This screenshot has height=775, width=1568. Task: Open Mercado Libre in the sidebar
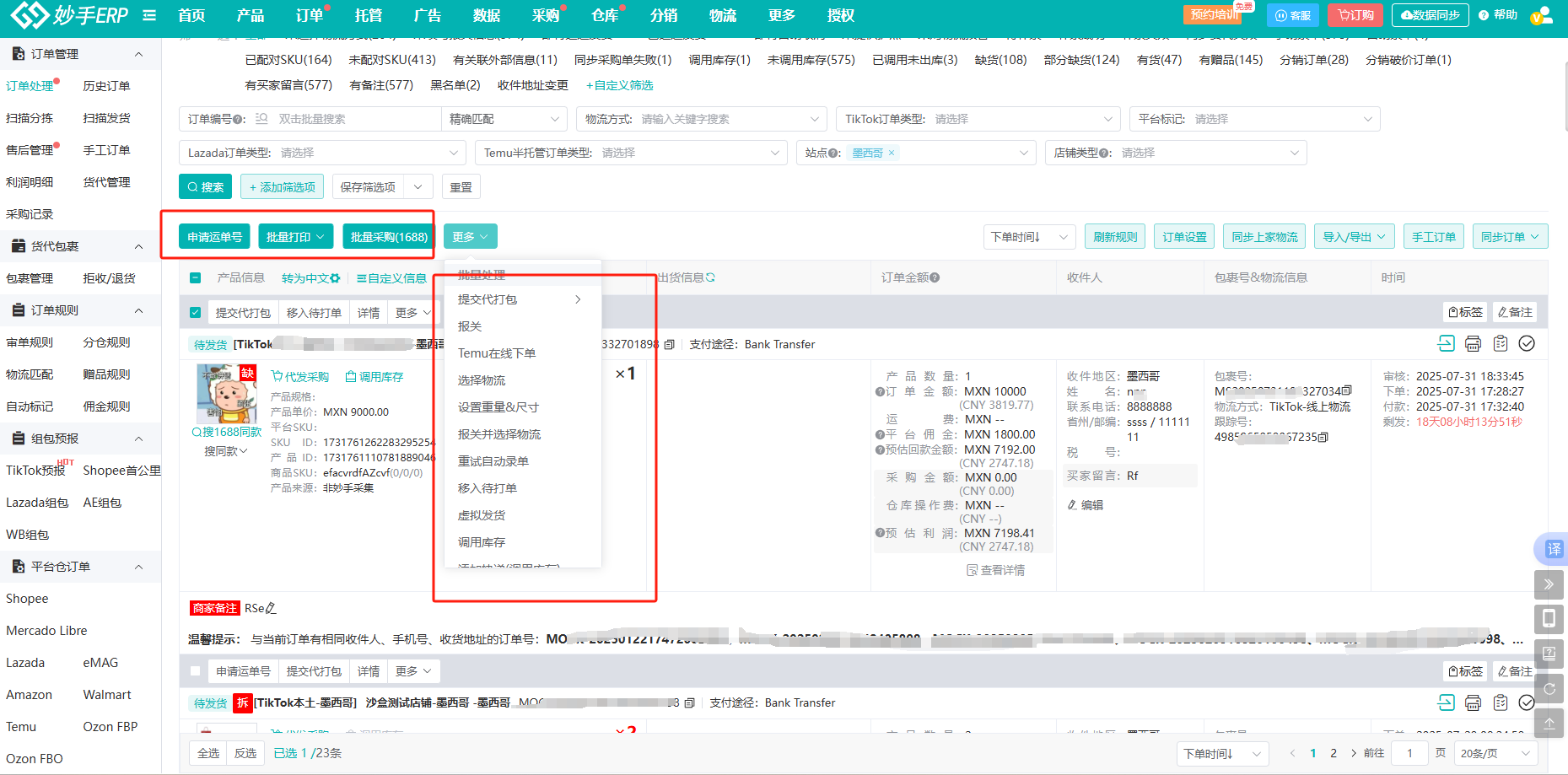coord(46,631)
